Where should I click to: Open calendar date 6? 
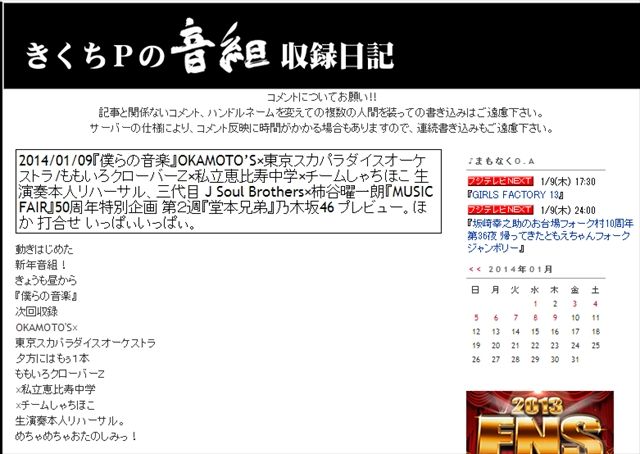(x=496, y=318)
